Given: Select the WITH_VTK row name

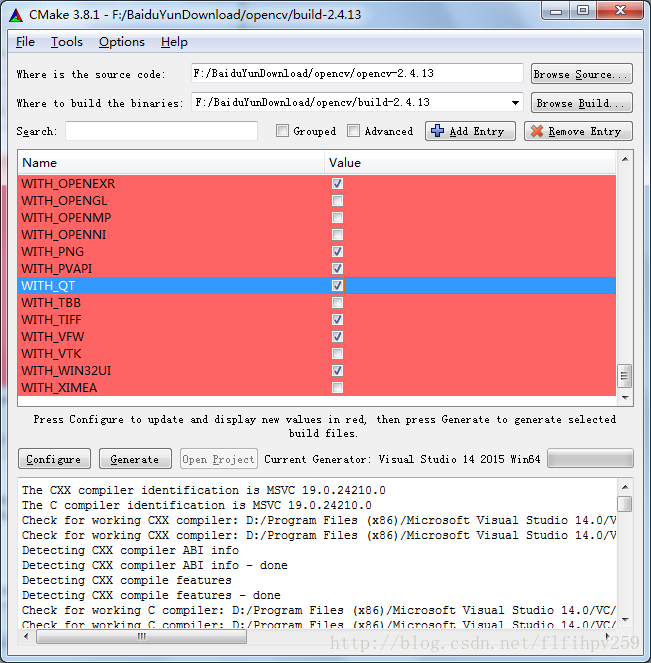Looking at the screenshot, I should coord(51,353).
